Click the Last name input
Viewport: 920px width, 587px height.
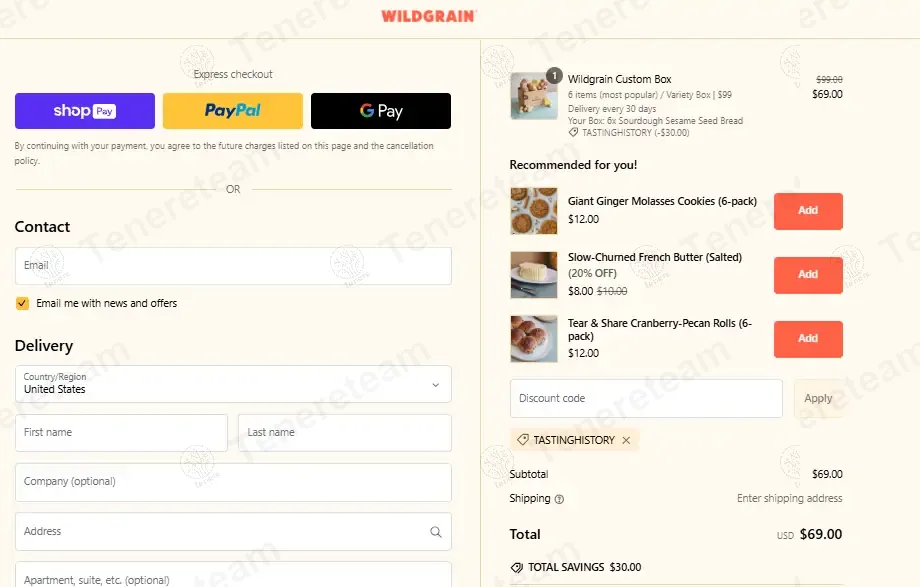click(x=345, y=433)
